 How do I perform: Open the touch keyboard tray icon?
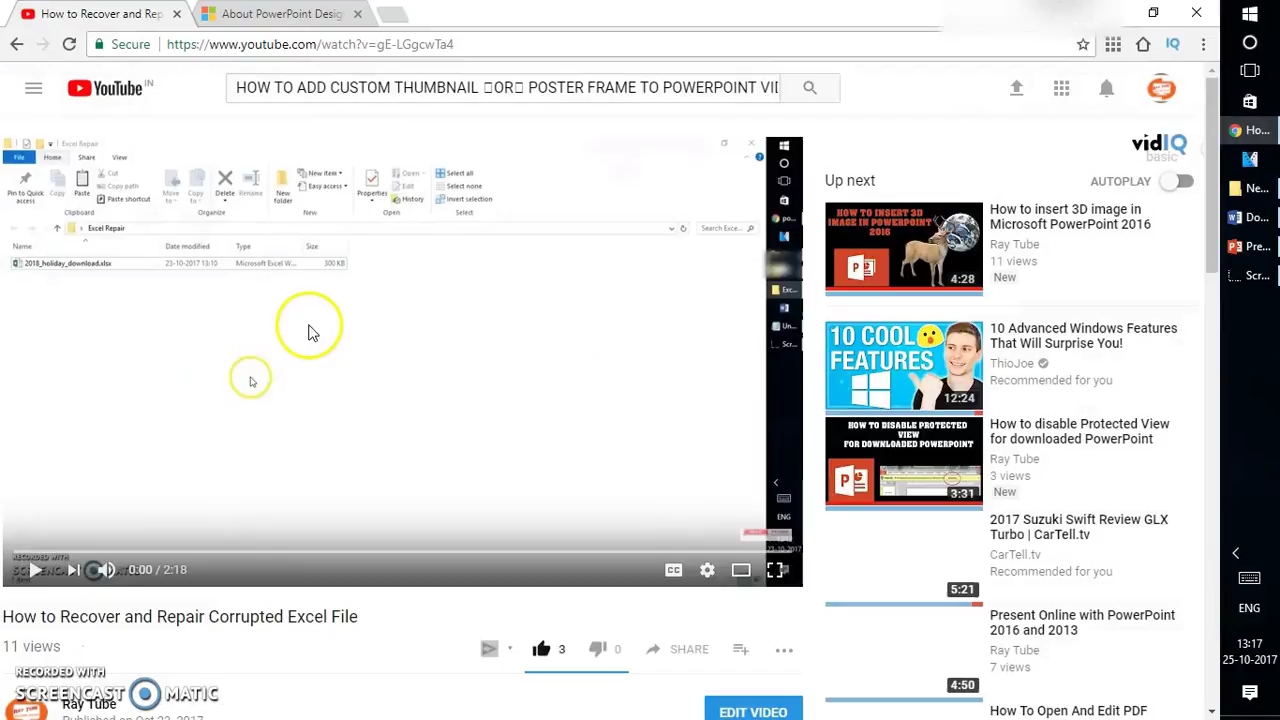[1249, 579]
